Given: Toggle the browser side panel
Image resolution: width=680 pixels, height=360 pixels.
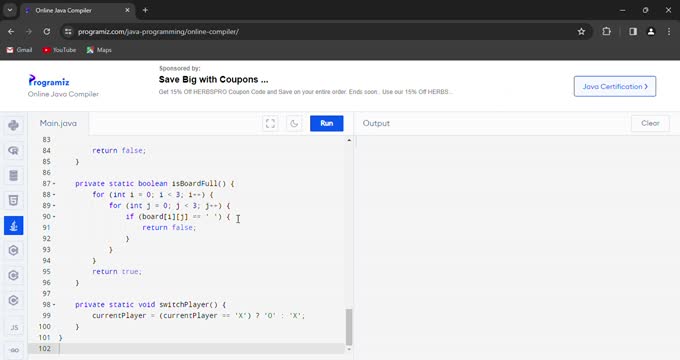Looking at the screenshot, I should [633, 32].
